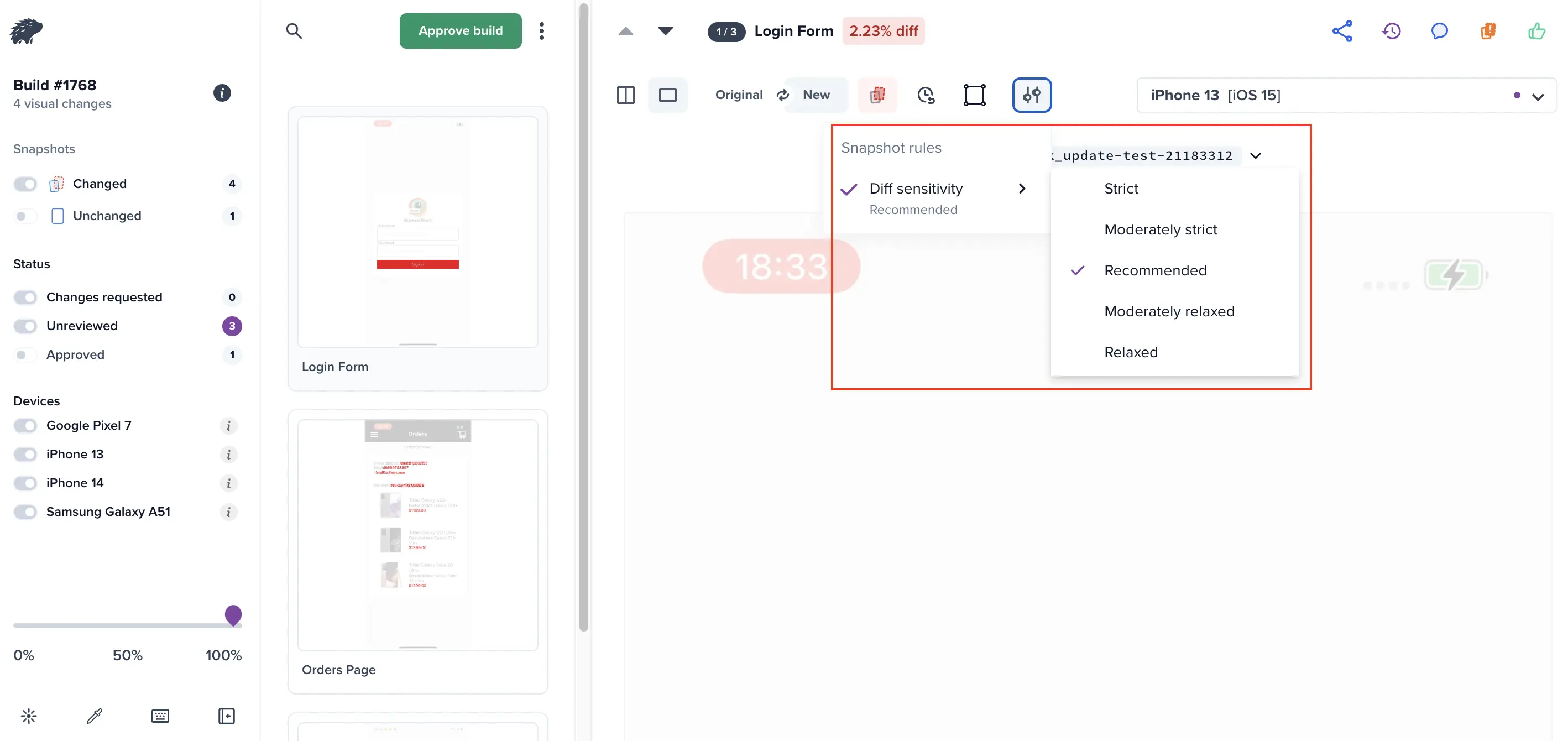Choose the Strict sensitivity option
1568x741 pixels.
pyautogui.click(x=1121, y=189)
